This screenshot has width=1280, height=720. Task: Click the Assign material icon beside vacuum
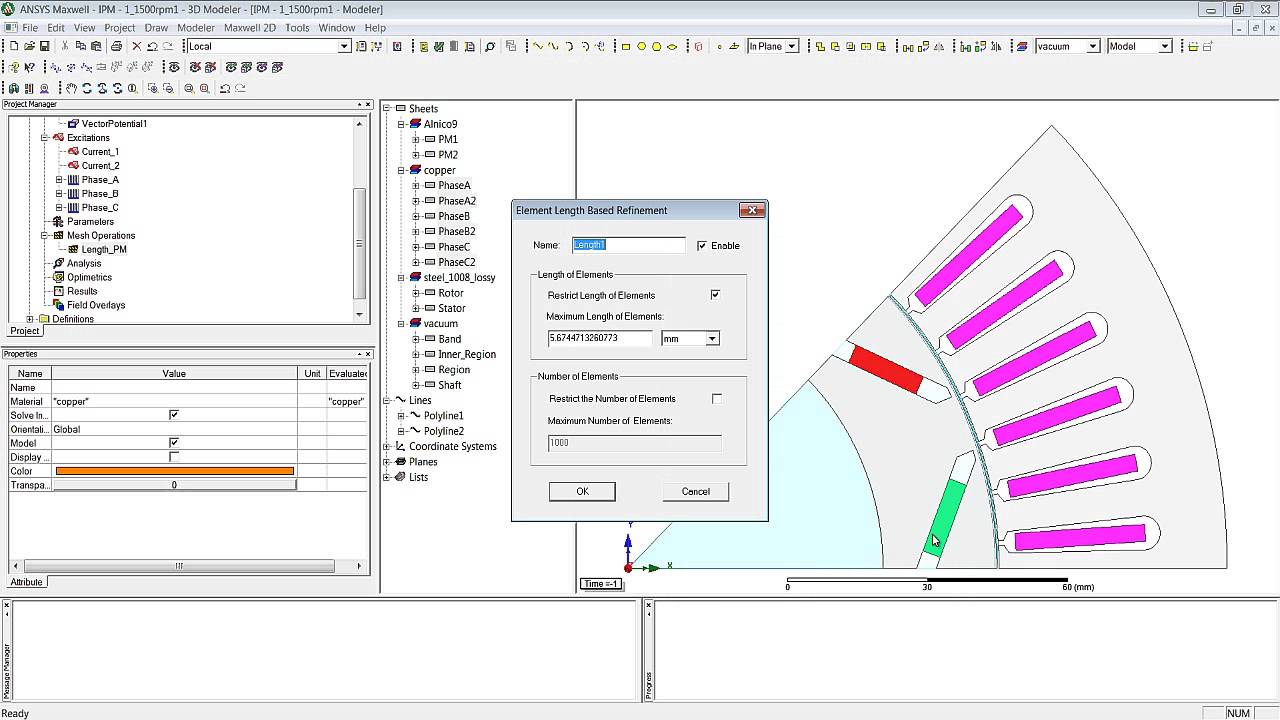click(x=1022, y=46)
